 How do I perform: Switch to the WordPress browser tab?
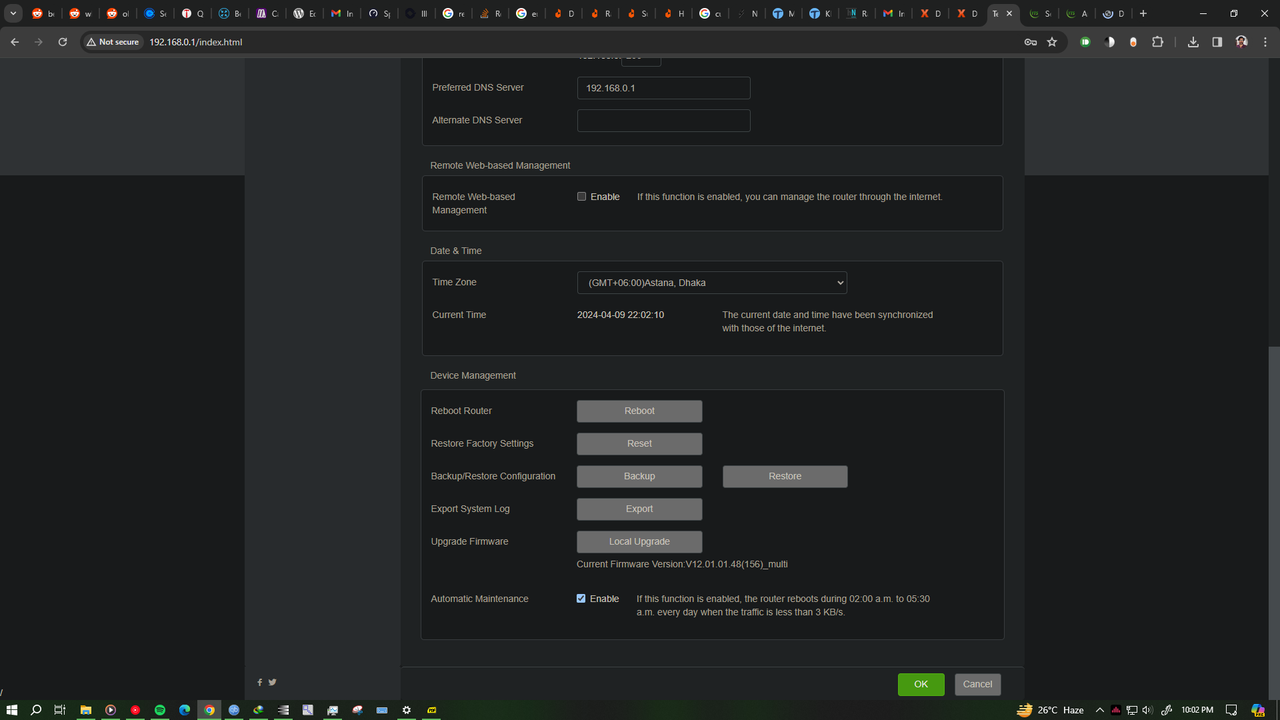pos(304,14)
